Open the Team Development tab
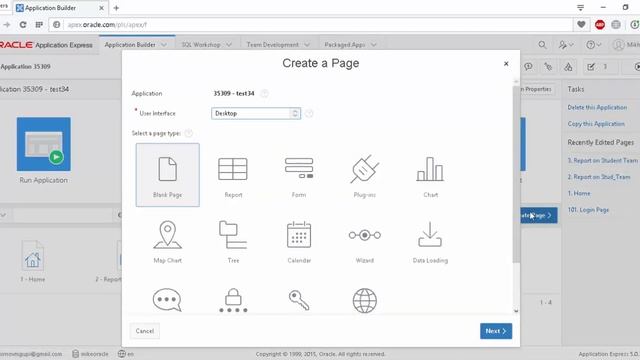 272,45
